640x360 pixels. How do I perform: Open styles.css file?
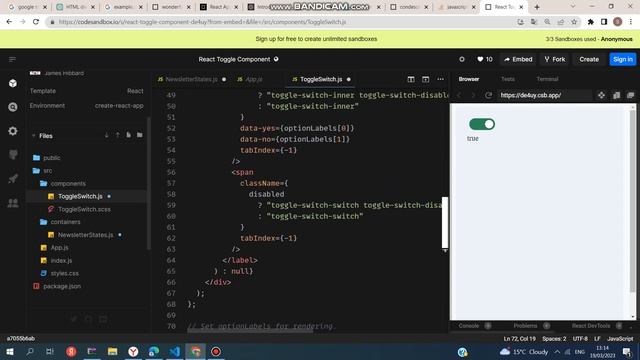click(x=64, y=273)
